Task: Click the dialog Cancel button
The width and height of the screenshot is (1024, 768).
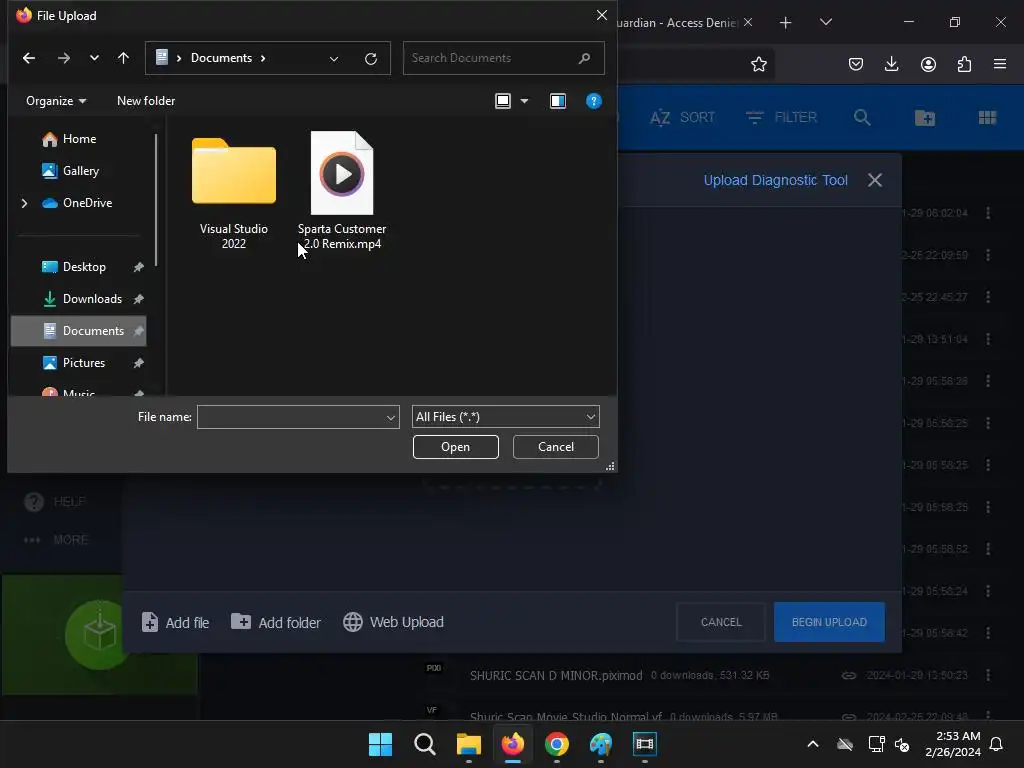Action: (556, 447)
